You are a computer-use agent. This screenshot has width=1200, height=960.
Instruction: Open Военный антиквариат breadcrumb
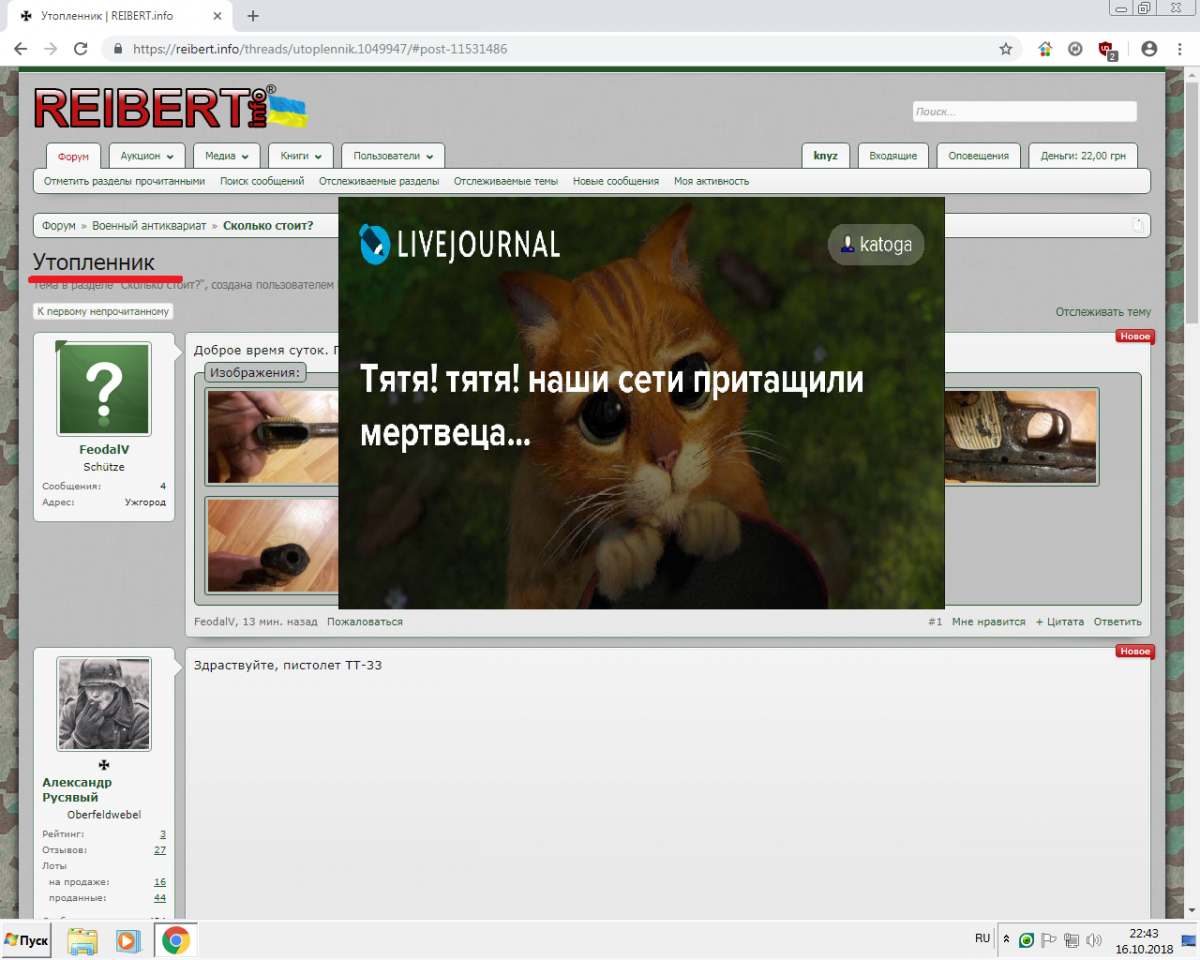point(149,225)
